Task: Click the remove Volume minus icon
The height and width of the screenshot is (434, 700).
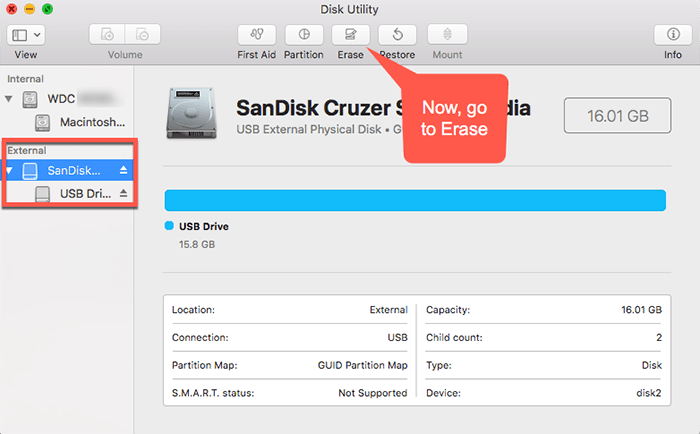Action: 142,34
